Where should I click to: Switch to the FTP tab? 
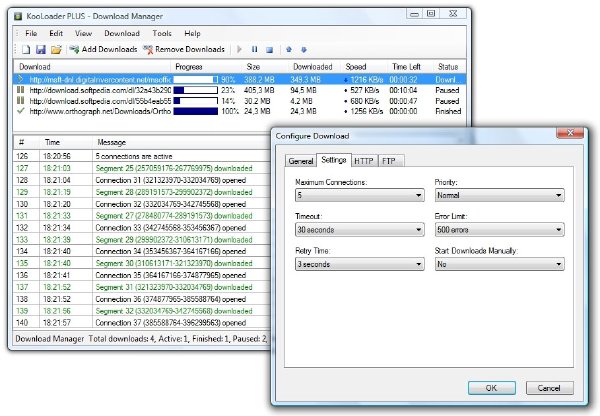391,161
